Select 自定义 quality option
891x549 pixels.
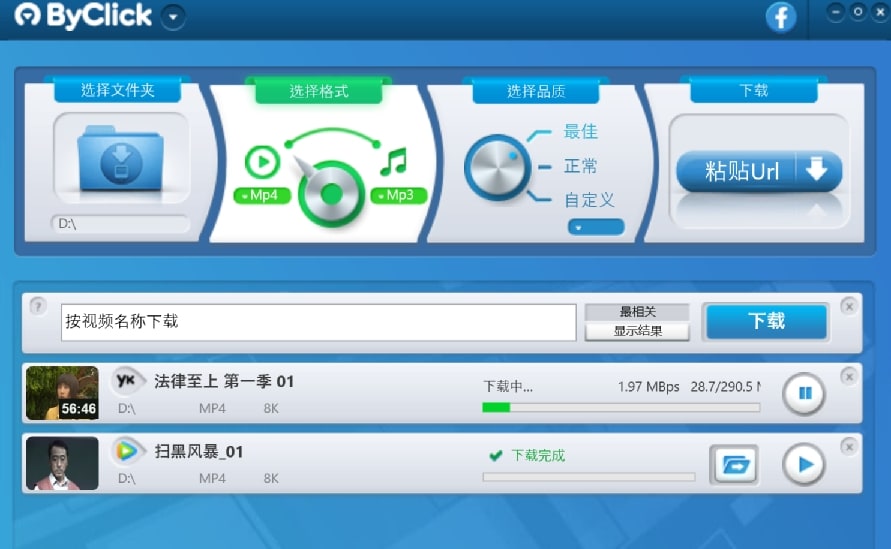(588, 200)
